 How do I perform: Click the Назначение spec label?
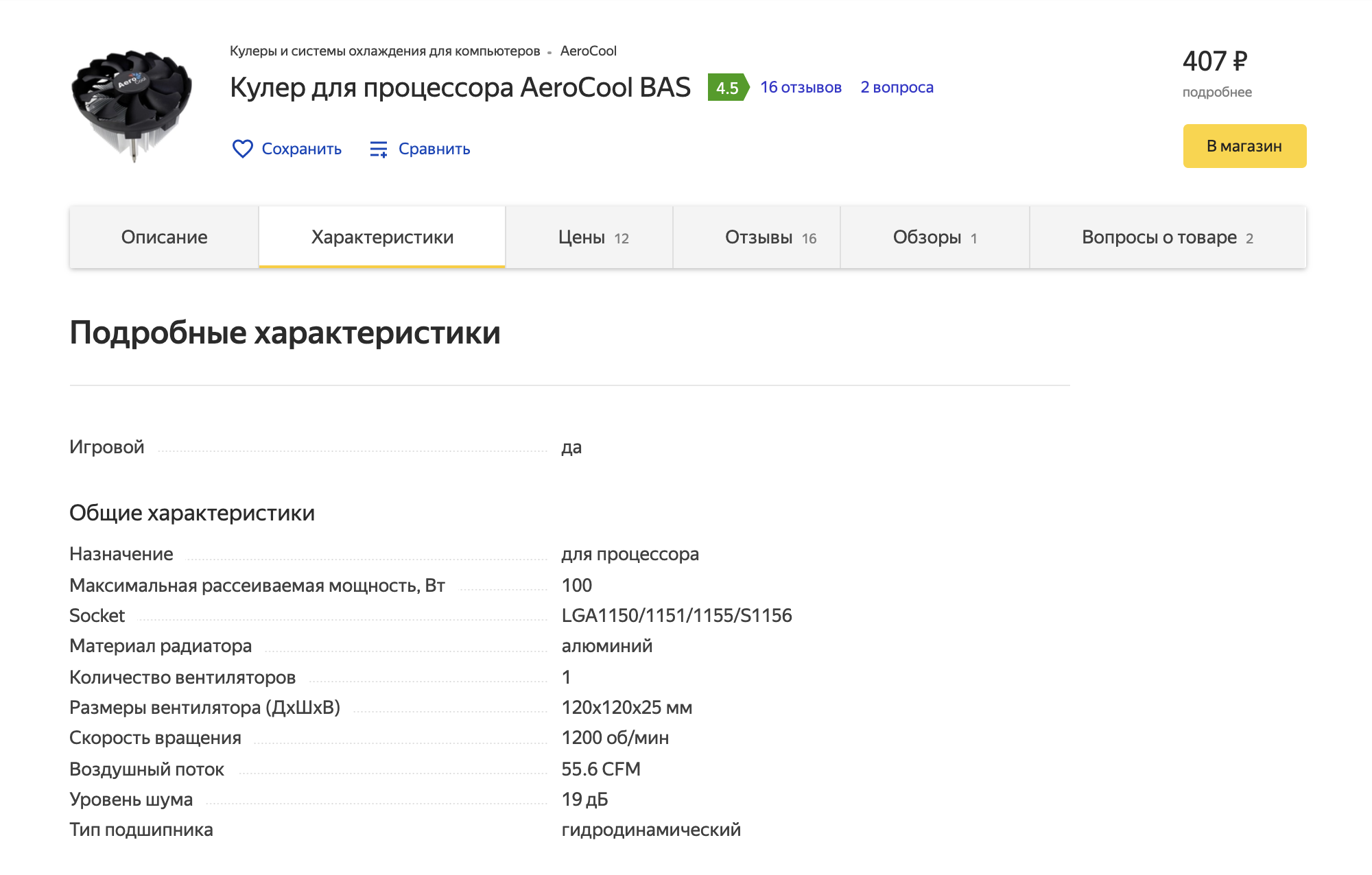pyautogui.click(x=121, y=554)
